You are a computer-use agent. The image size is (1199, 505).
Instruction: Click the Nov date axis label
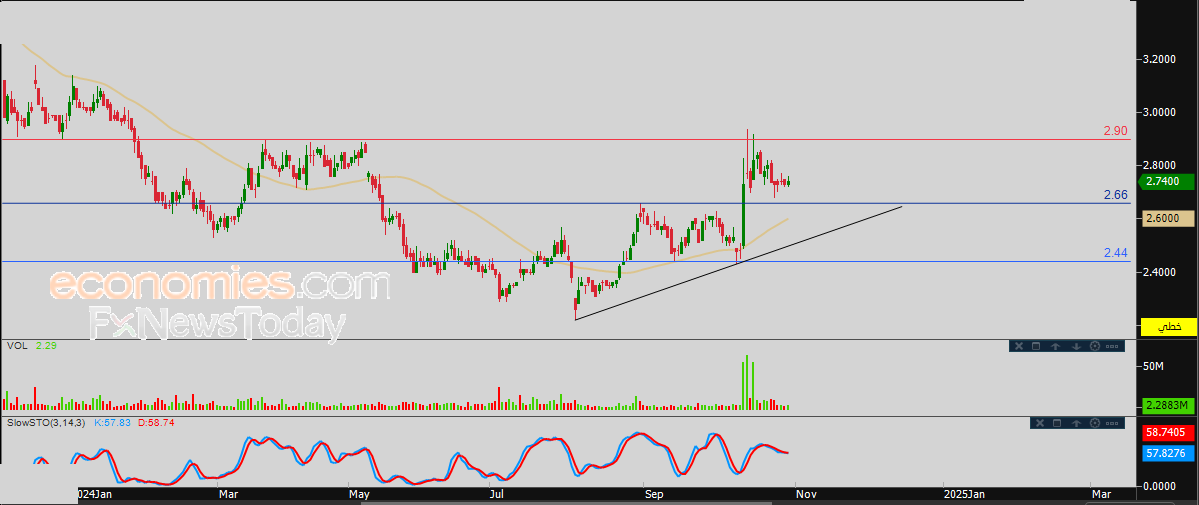pos(807,495)
